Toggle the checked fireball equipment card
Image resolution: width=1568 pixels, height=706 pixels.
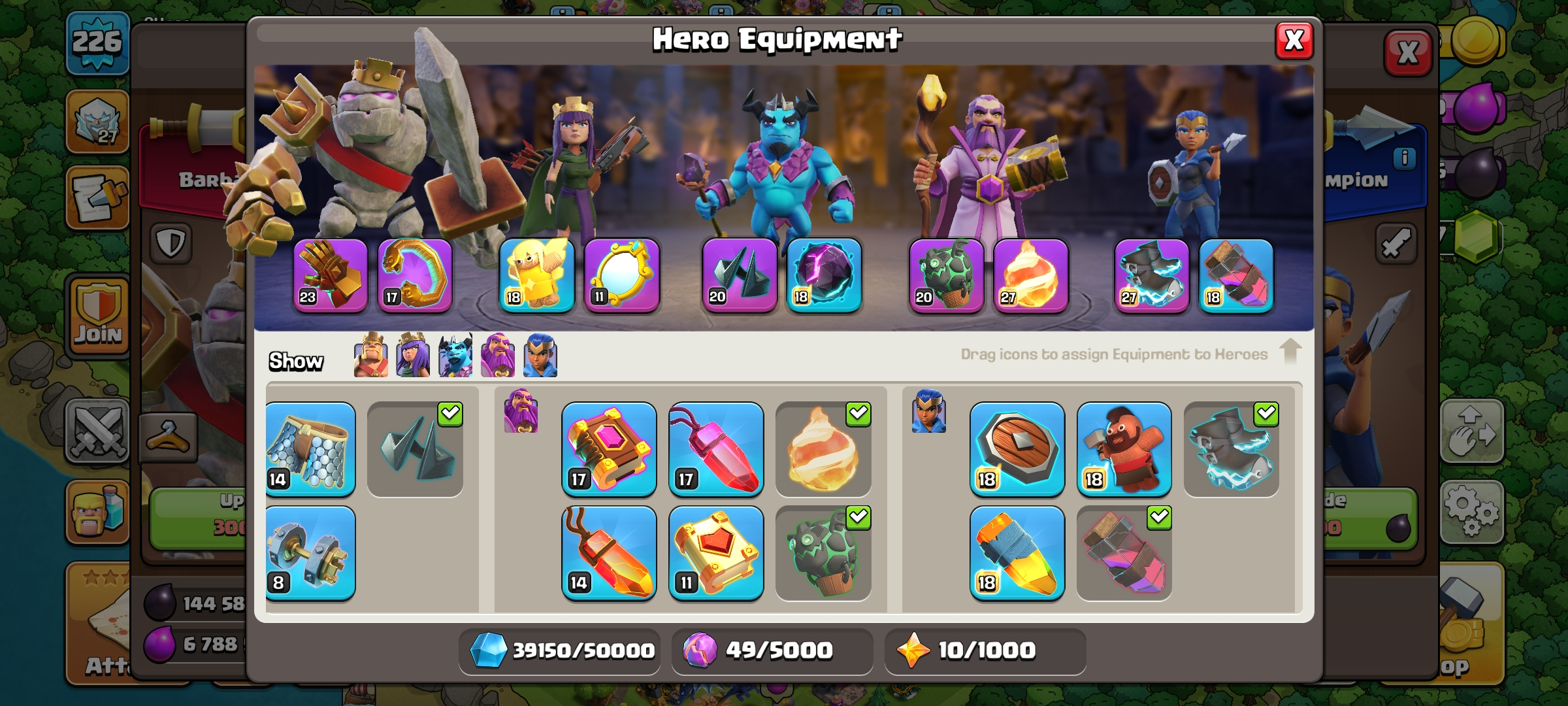coord(823,449)
